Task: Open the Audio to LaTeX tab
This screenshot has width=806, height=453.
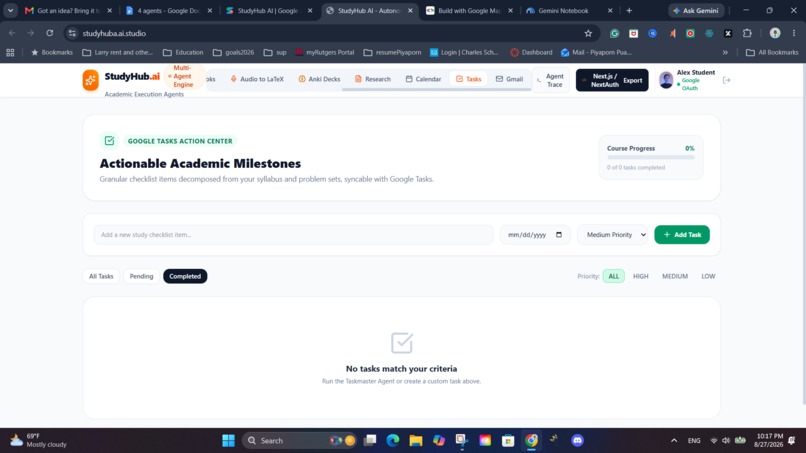Action: pos(257,79)
